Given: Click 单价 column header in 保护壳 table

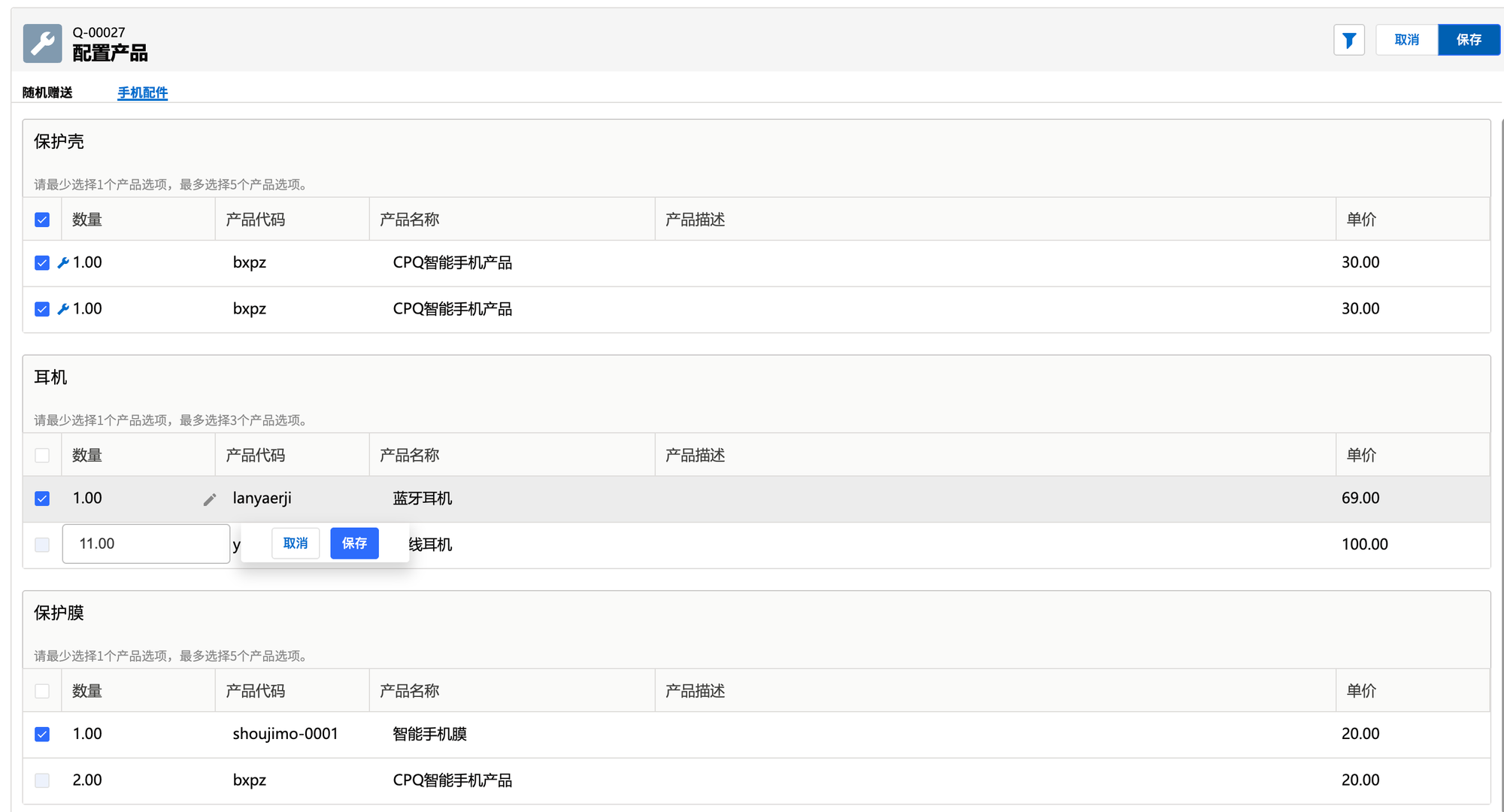Looking at the screenshot, I should click(1361, 220).
